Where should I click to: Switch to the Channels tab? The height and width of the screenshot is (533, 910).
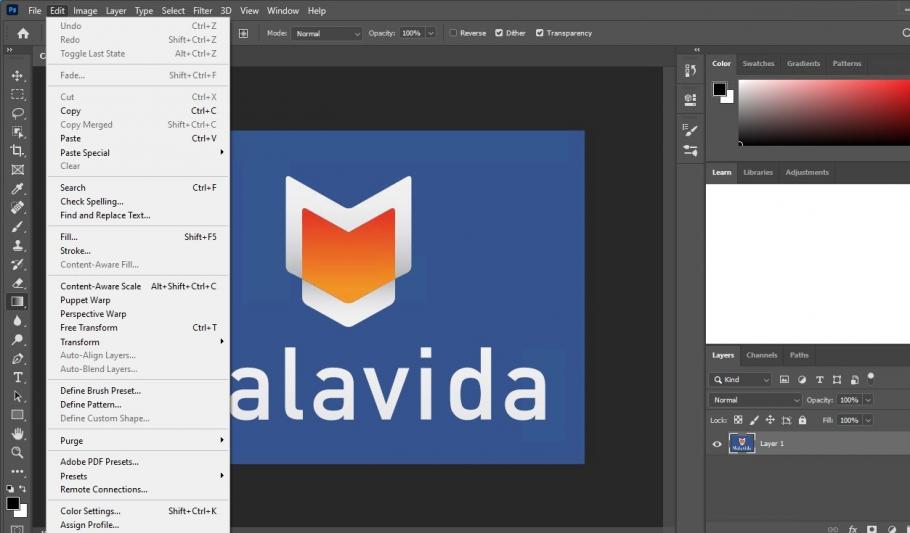pyautogui.click(x=761, y=355)
